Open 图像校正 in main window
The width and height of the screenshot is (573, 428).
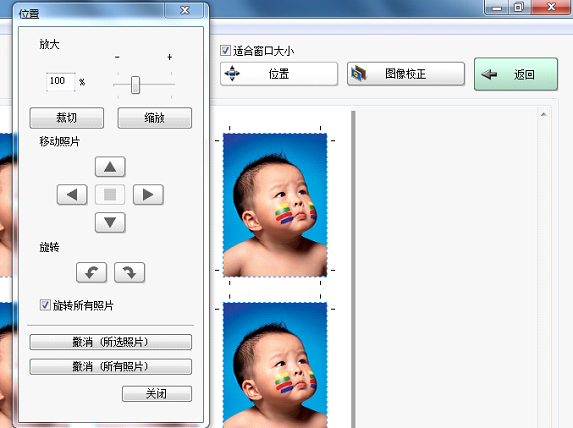tap(406, 74)
